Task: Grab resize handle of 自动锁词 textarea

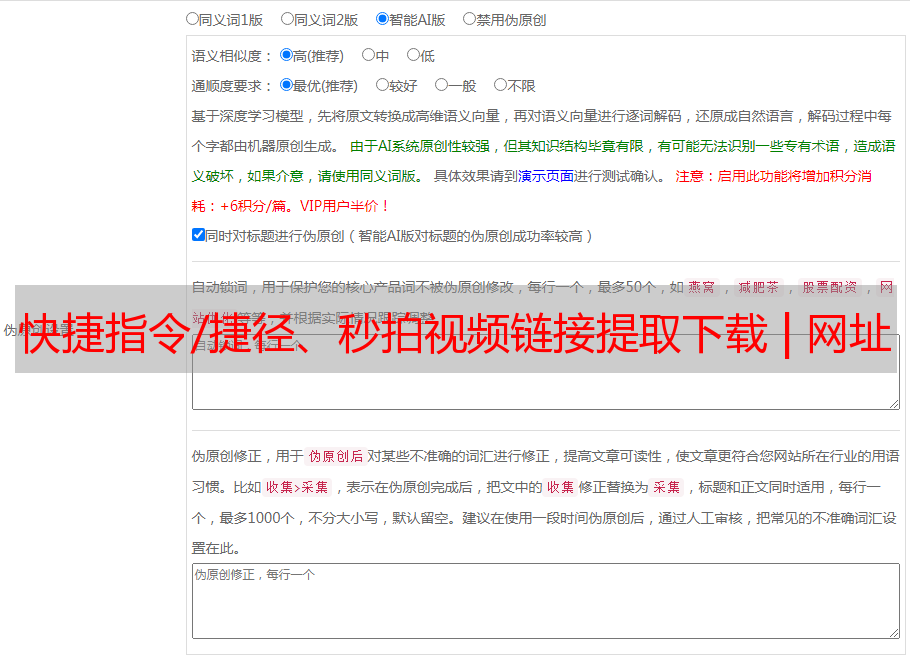Action: click(894, 404)
